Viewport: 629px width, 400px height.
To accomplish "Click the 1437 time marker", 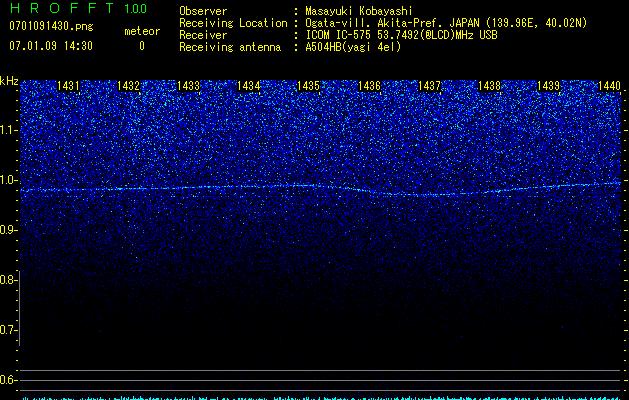I will click(x=429, y=86).
